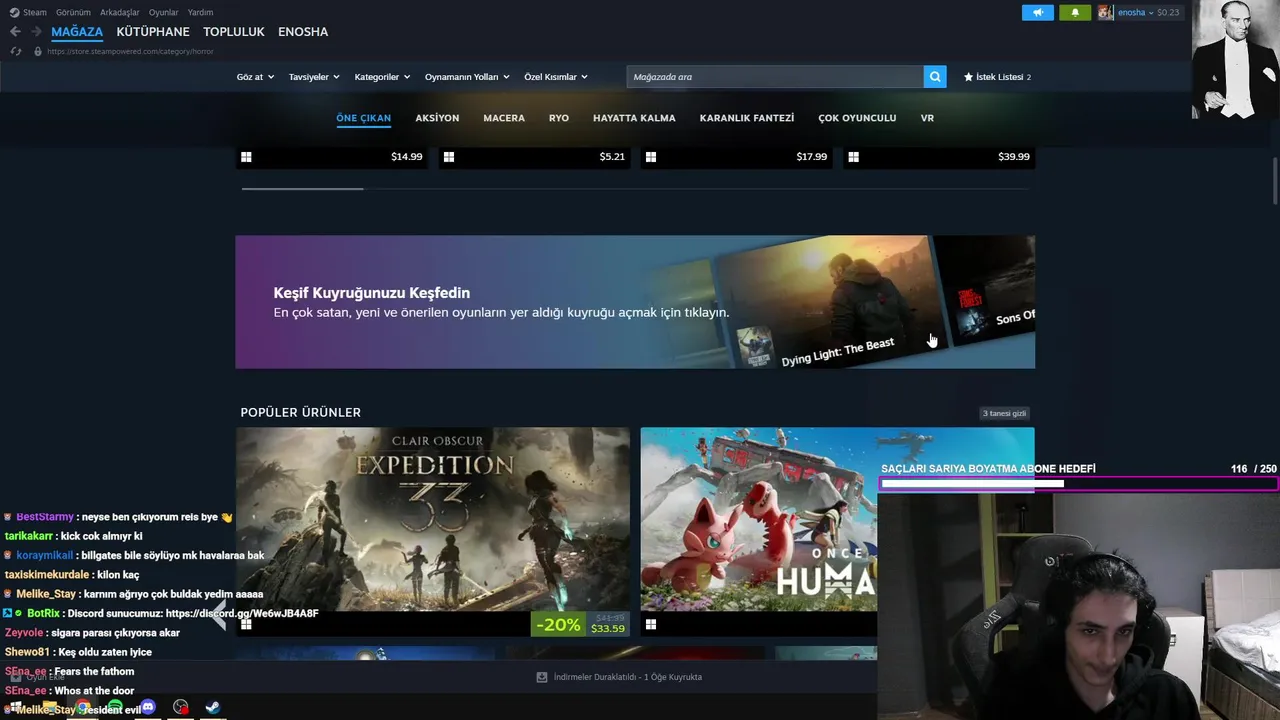Viewport: 1280px width, 720px height.
Task: Click the $0.23 wallet balance
Action: (1168, 12)
